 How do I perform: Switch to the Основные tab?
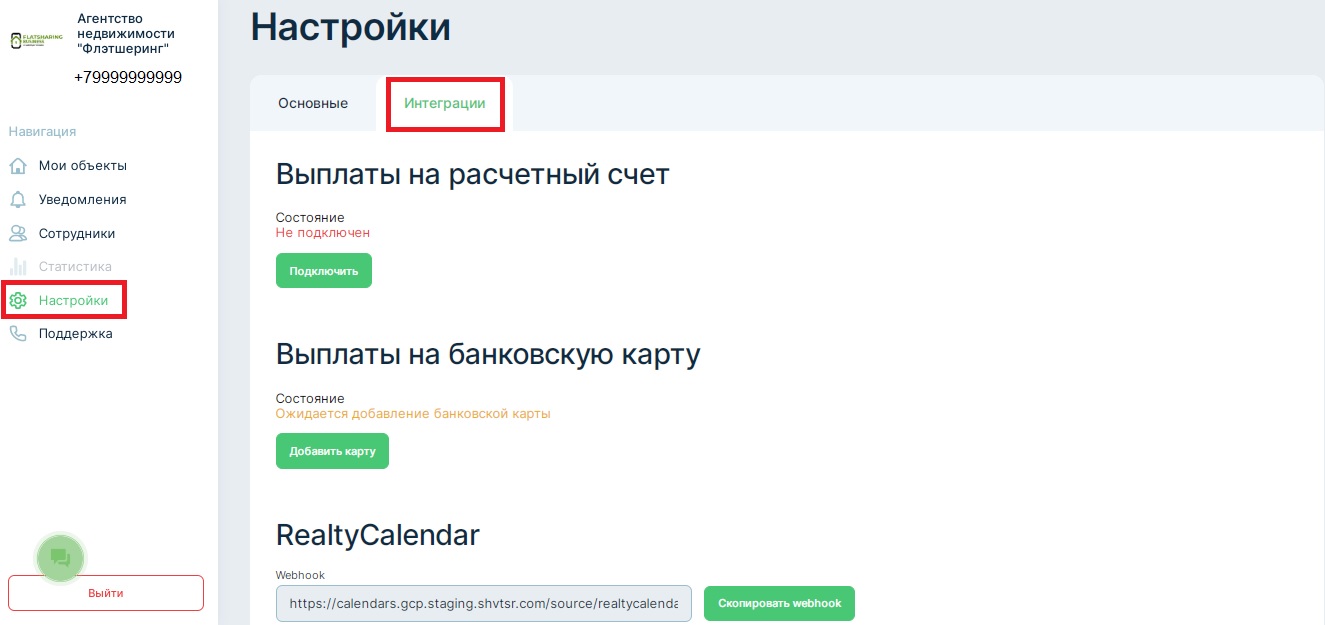point(313,103)
